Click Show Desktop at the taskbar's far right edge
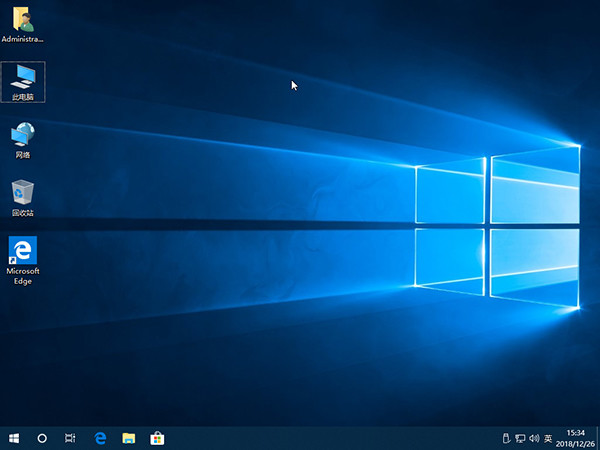This screenshot has width=600, height=450. pos(598,438)
